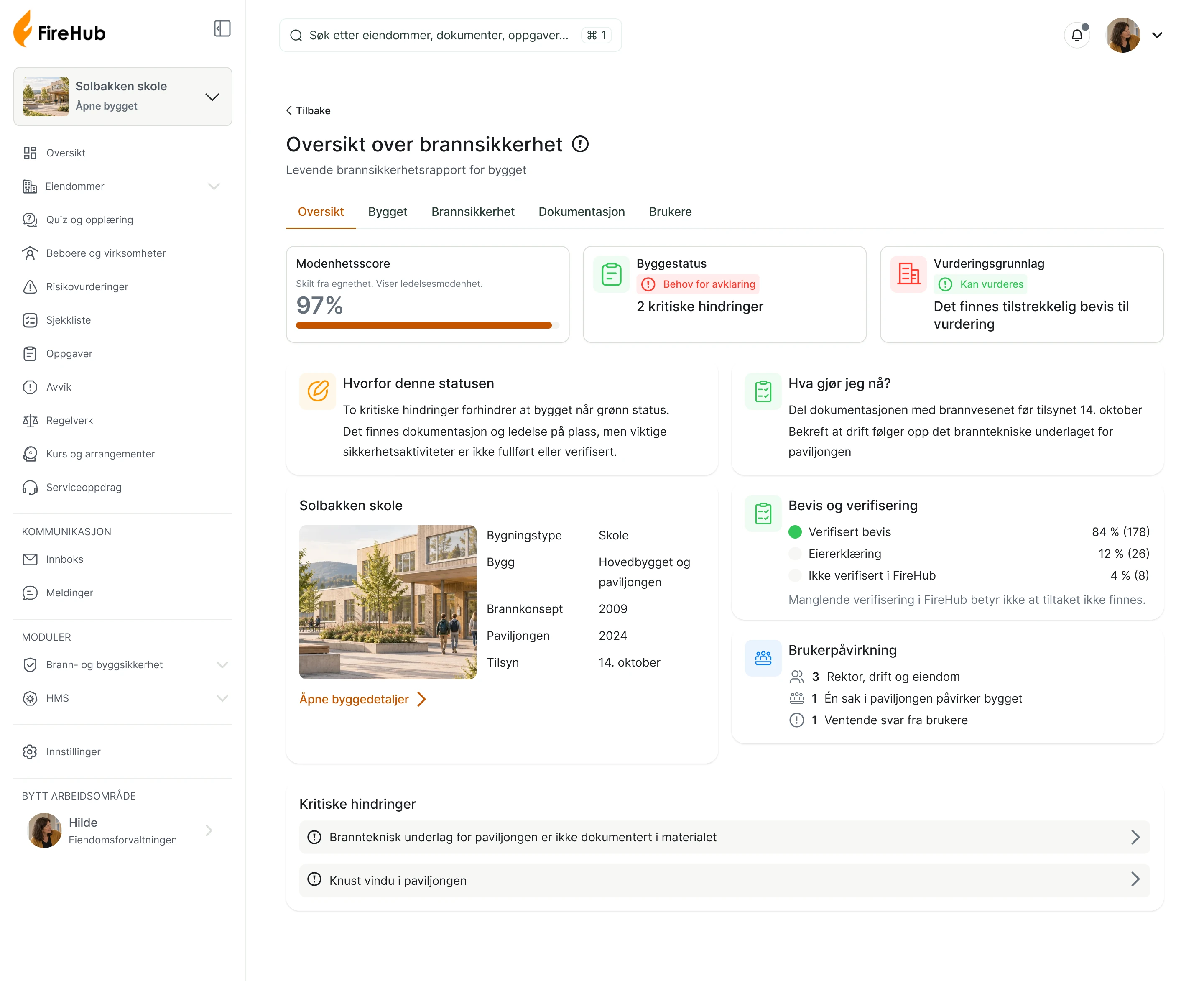The height and width of the screenshot is (981, 1204).
Task: Click the green Verifisert bevis dot
Action: (795, 532)
